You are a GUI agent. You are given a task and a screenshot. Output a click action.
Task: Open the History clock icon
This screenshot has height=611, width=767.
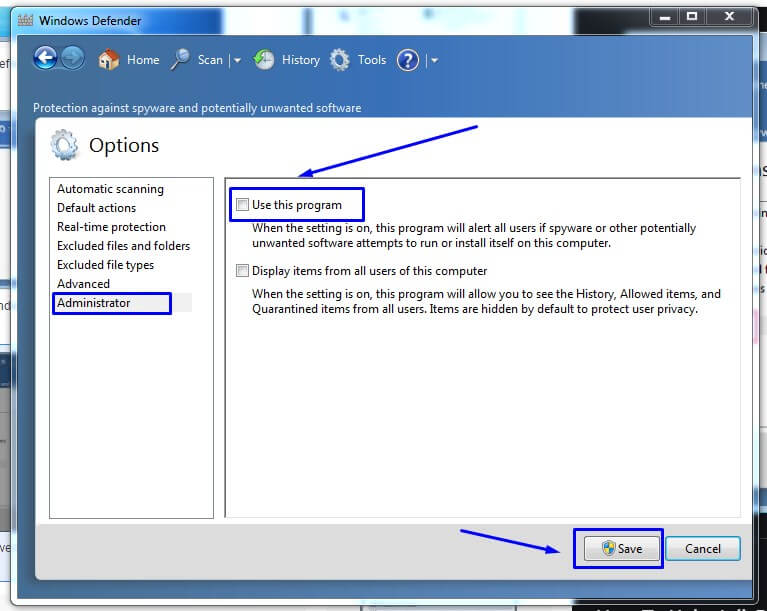pyautogui.click(x=264, y=60)
